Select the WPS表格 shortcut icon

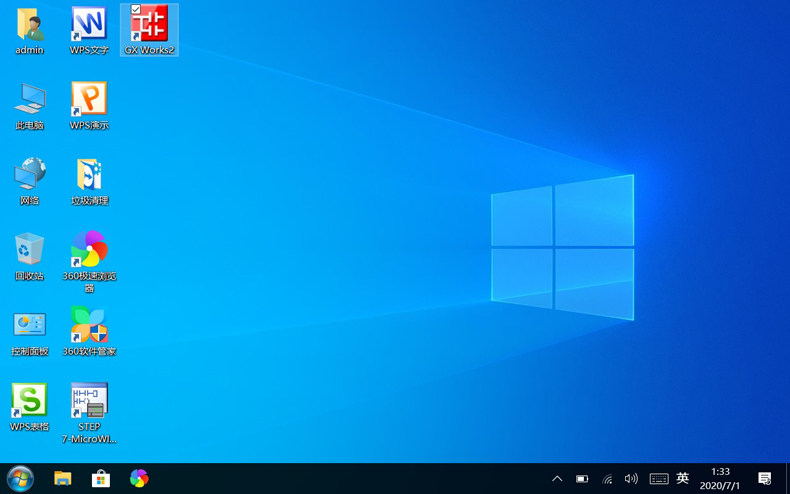click(29, 400)
